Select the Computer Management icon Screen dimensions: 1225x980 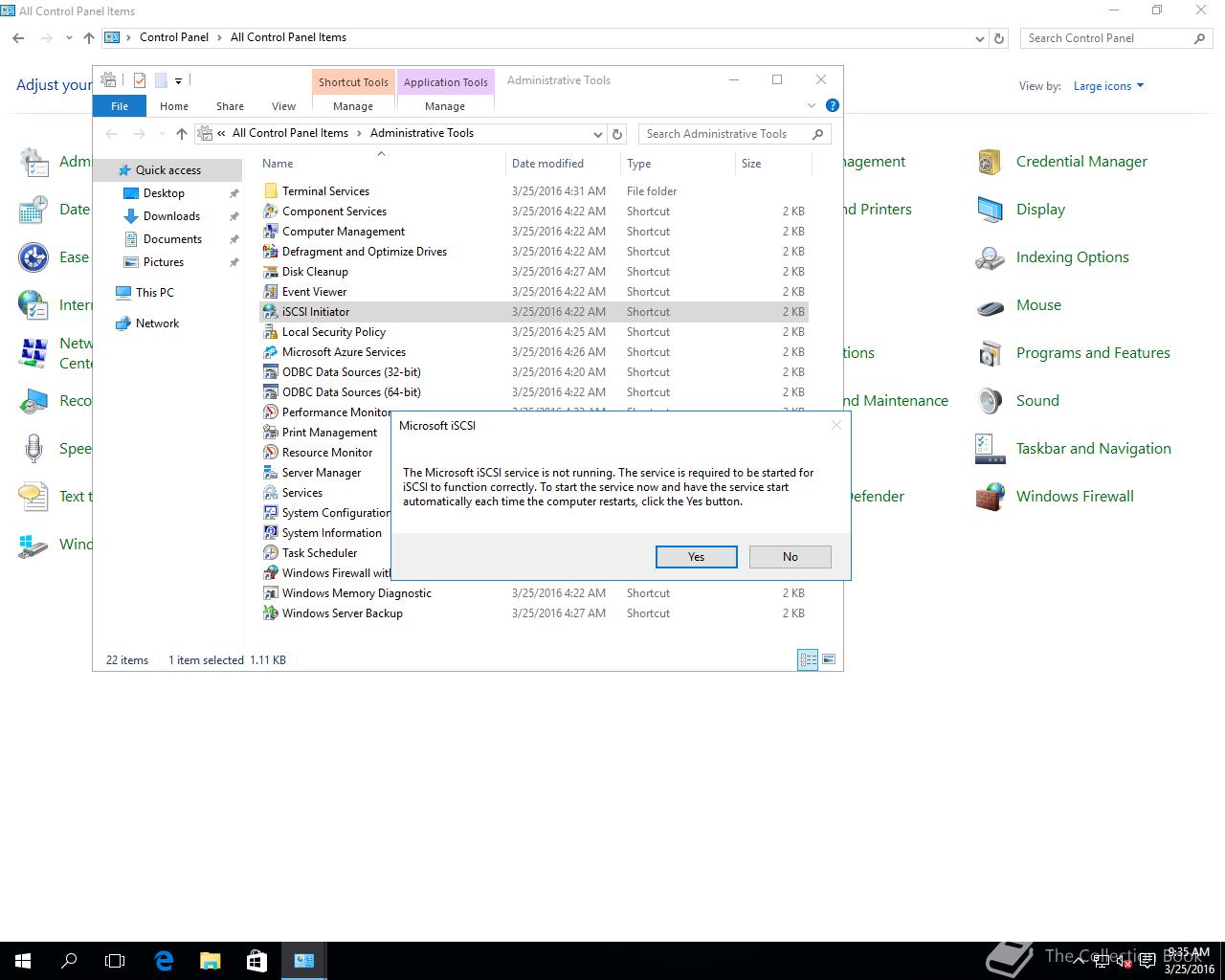pyautogui.click(x=271, y=232)
